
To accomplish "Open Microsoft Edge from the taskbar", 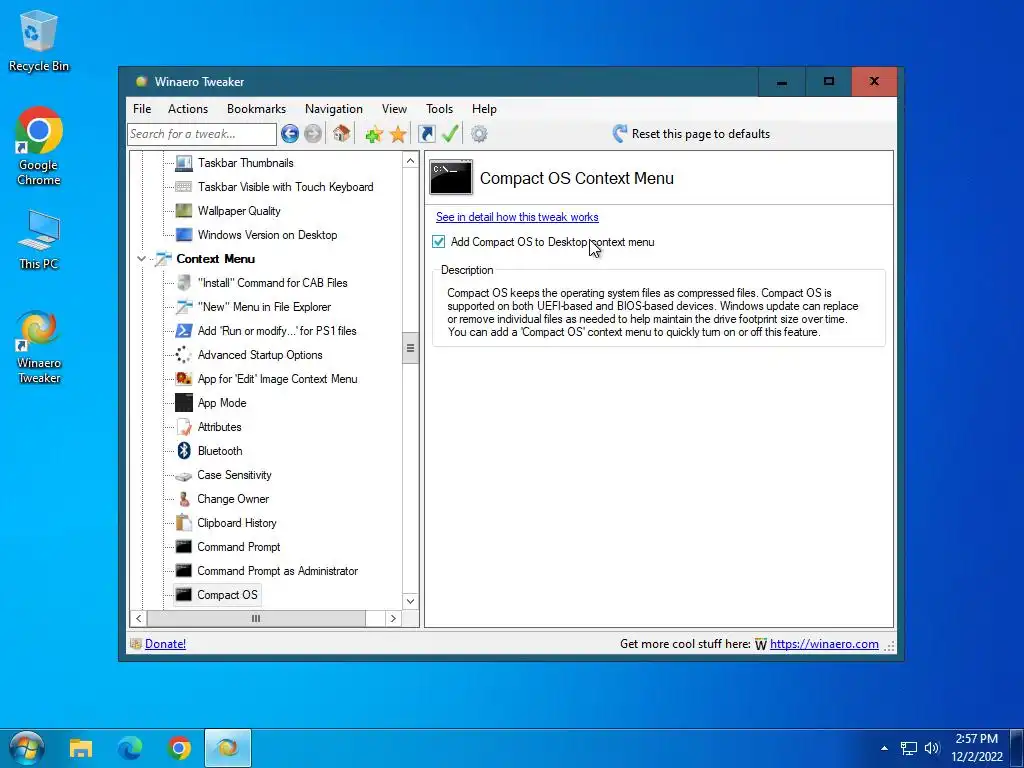I will tap(130, 748).
